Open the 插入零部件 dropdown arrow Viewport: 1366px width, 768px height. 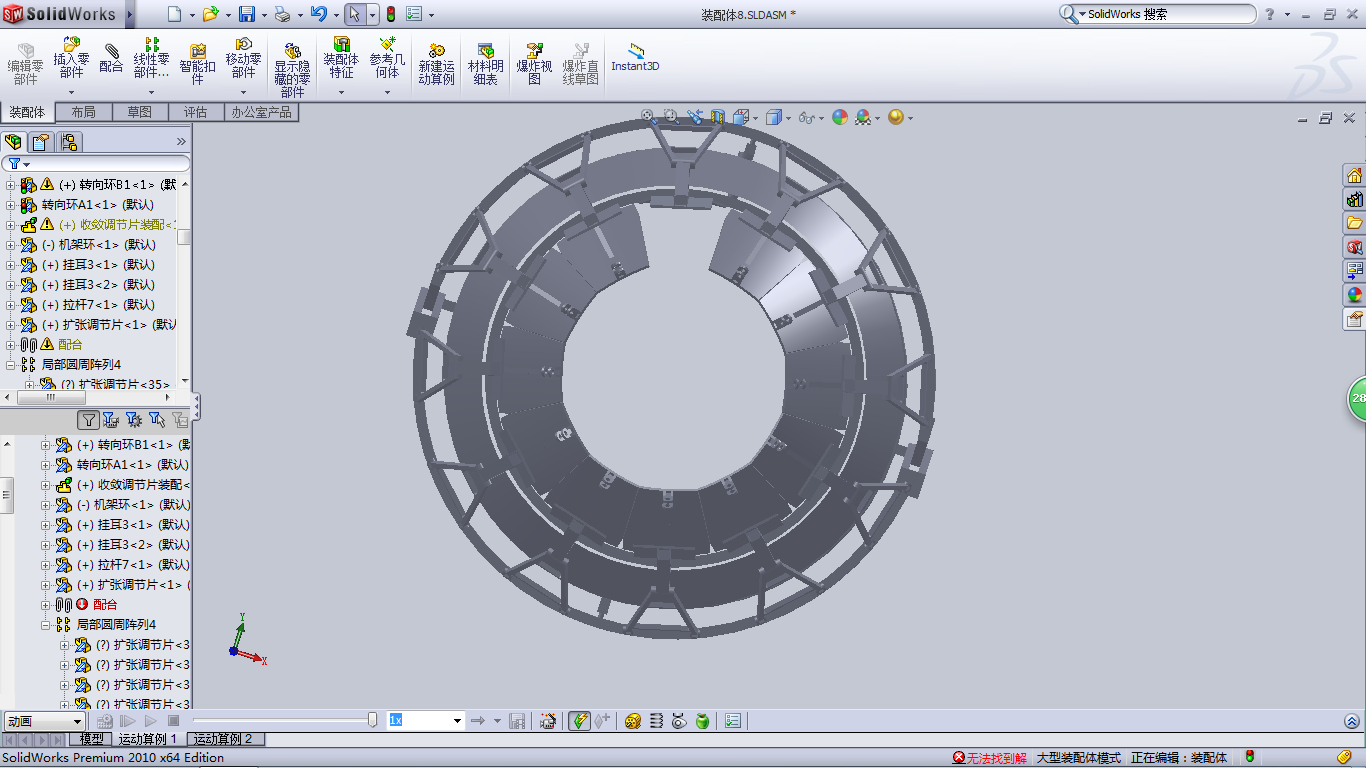coord(71,93)
